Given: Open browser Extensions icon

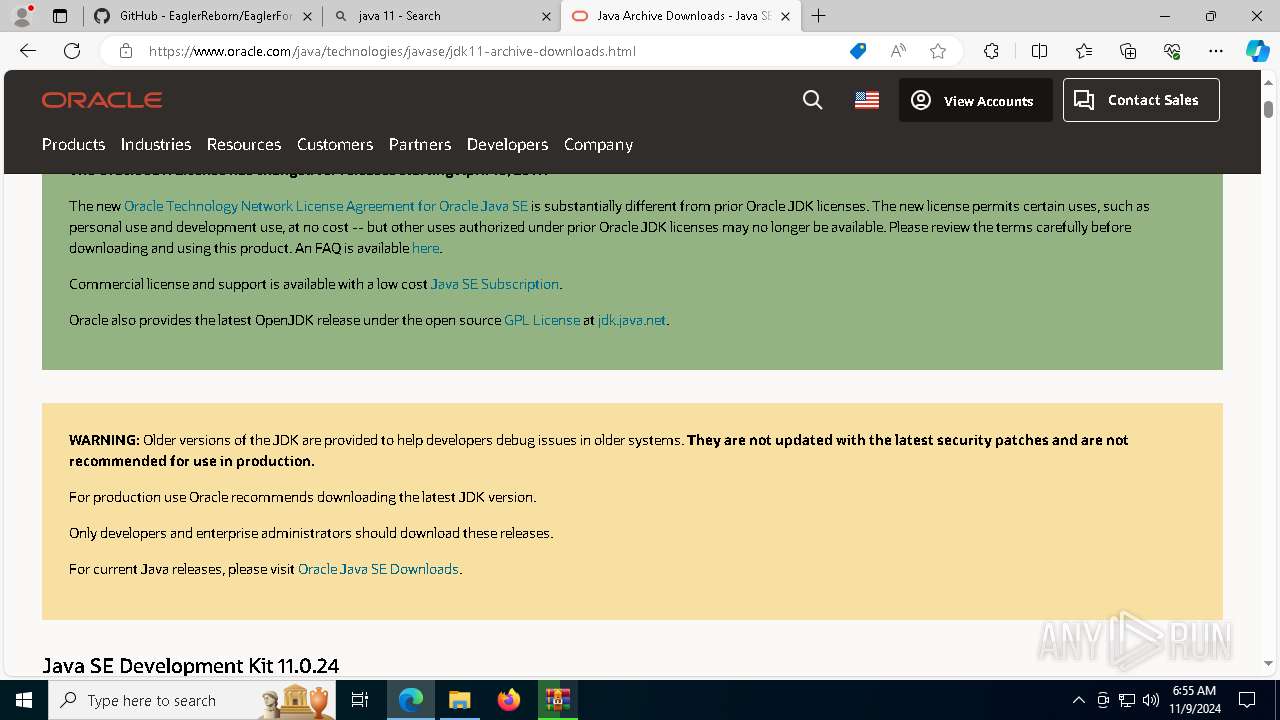Looking at the screenshot, I should click(x=991, y=51).
